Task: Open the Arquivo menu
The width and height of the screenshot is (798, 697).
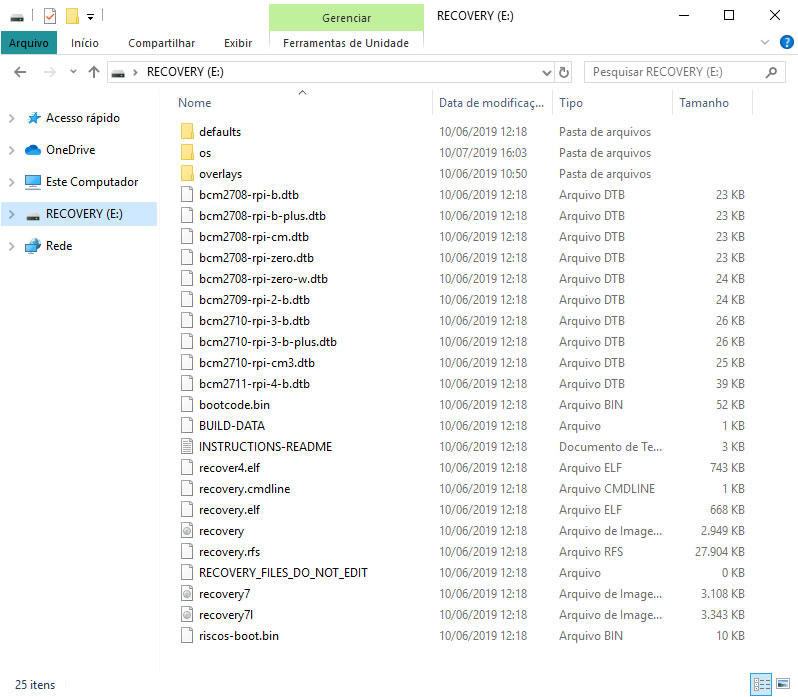Action: [28, 43]
